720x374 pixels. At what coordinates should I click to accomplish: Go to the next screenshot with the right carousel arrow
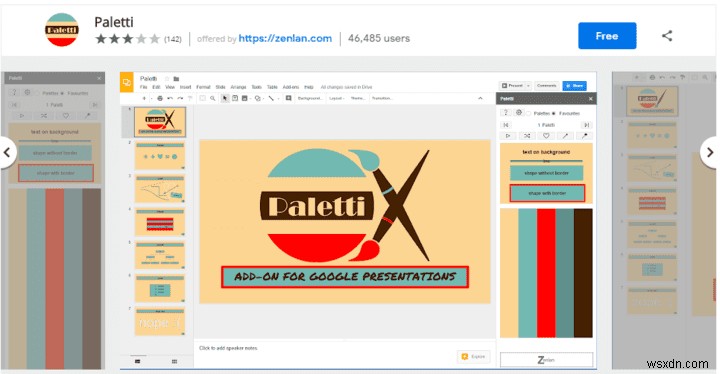click(709, 153)
